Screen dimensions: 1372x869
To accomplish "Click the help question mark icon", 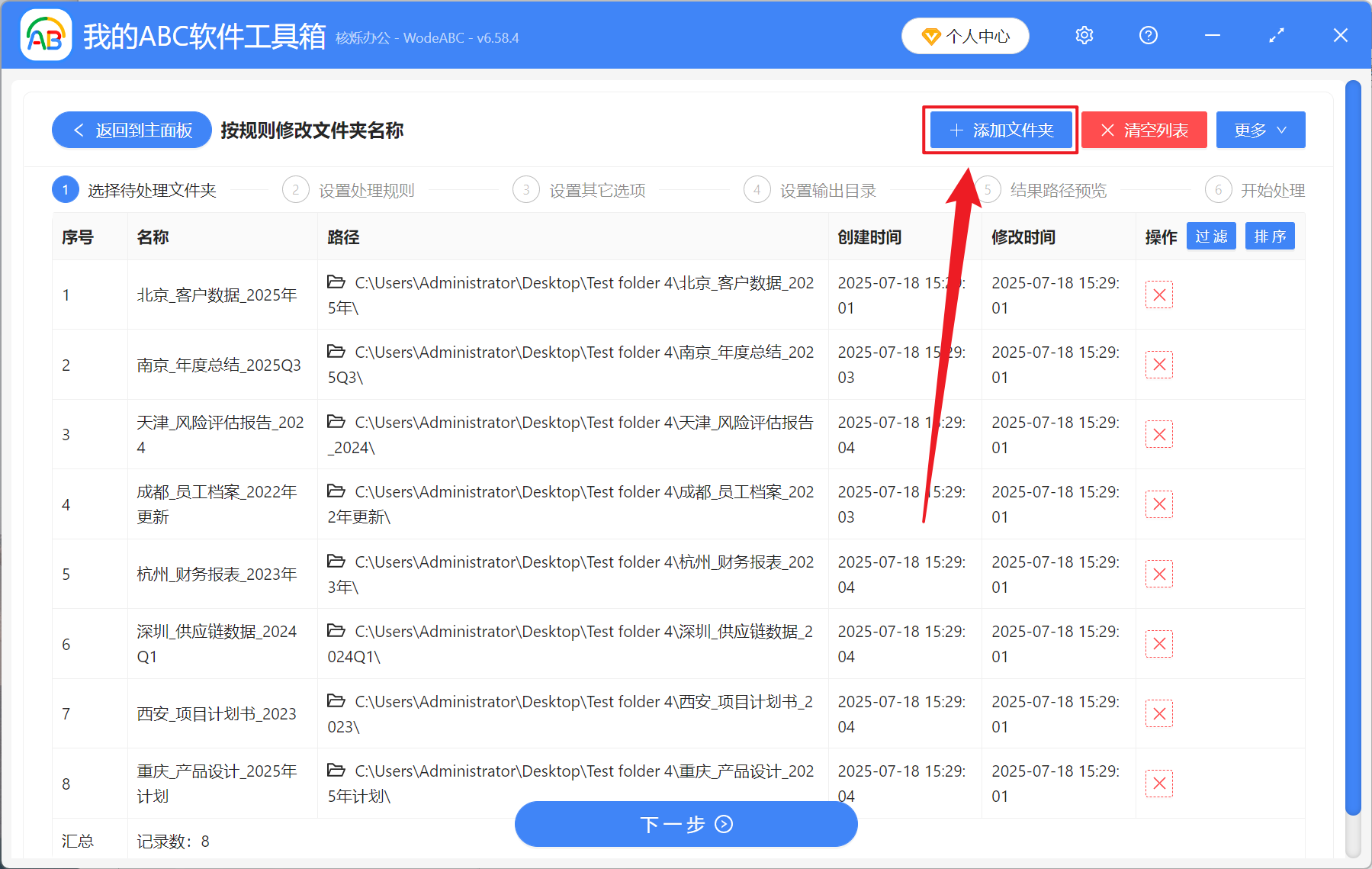I will 1148,35.
